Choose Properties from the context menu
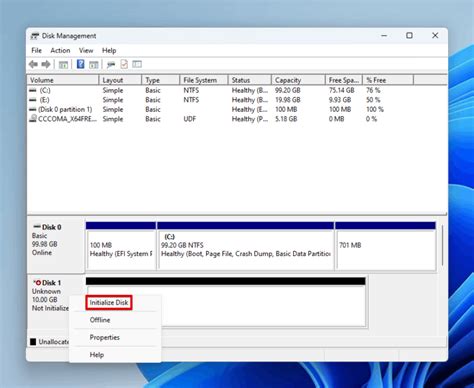This screenshot has width=474, height=388. point(104,337)
